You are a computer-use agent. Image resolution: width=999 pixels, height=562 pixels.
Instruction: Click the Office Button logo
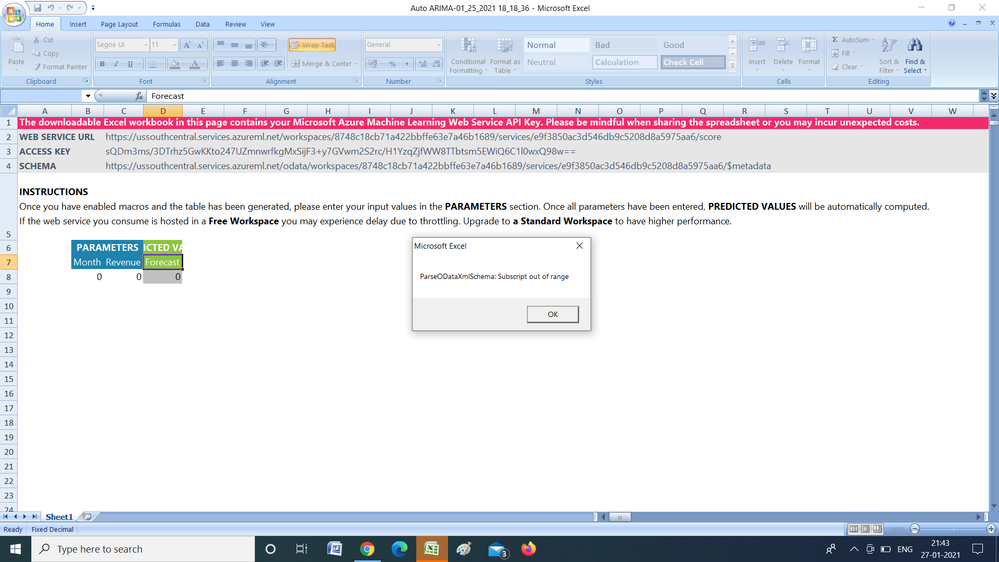pyautogui.click(x=13, y=14)
